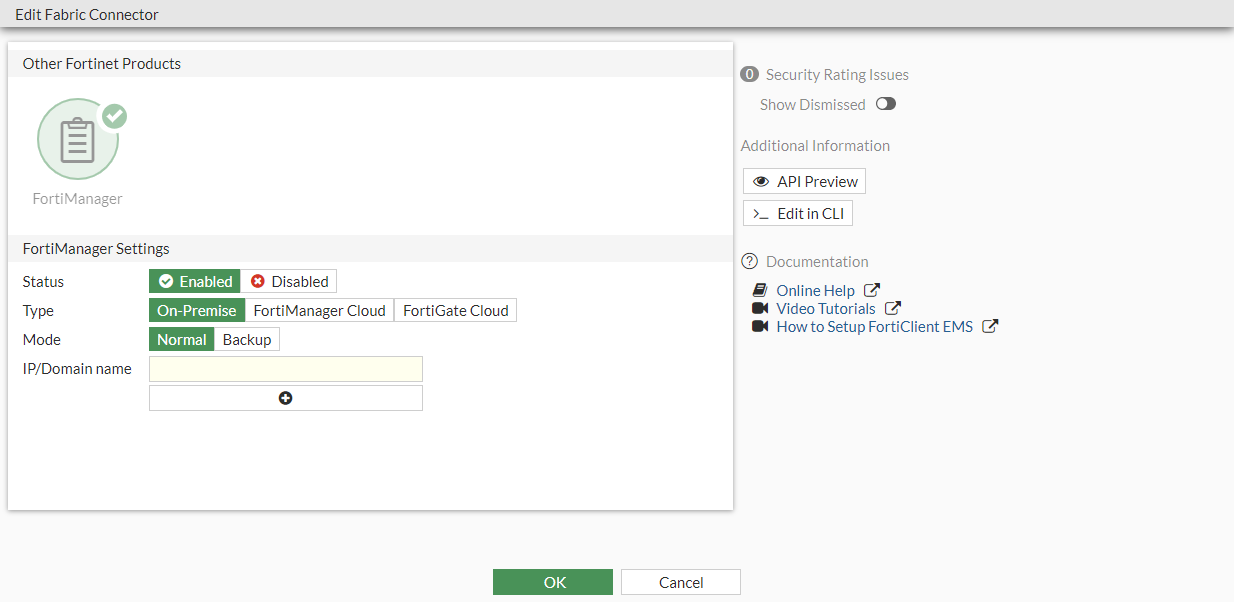Click the Other Fortinet Products heading
Viewport: 1234px width, 602px height.
pyautogui.click(x=102, y=63)
